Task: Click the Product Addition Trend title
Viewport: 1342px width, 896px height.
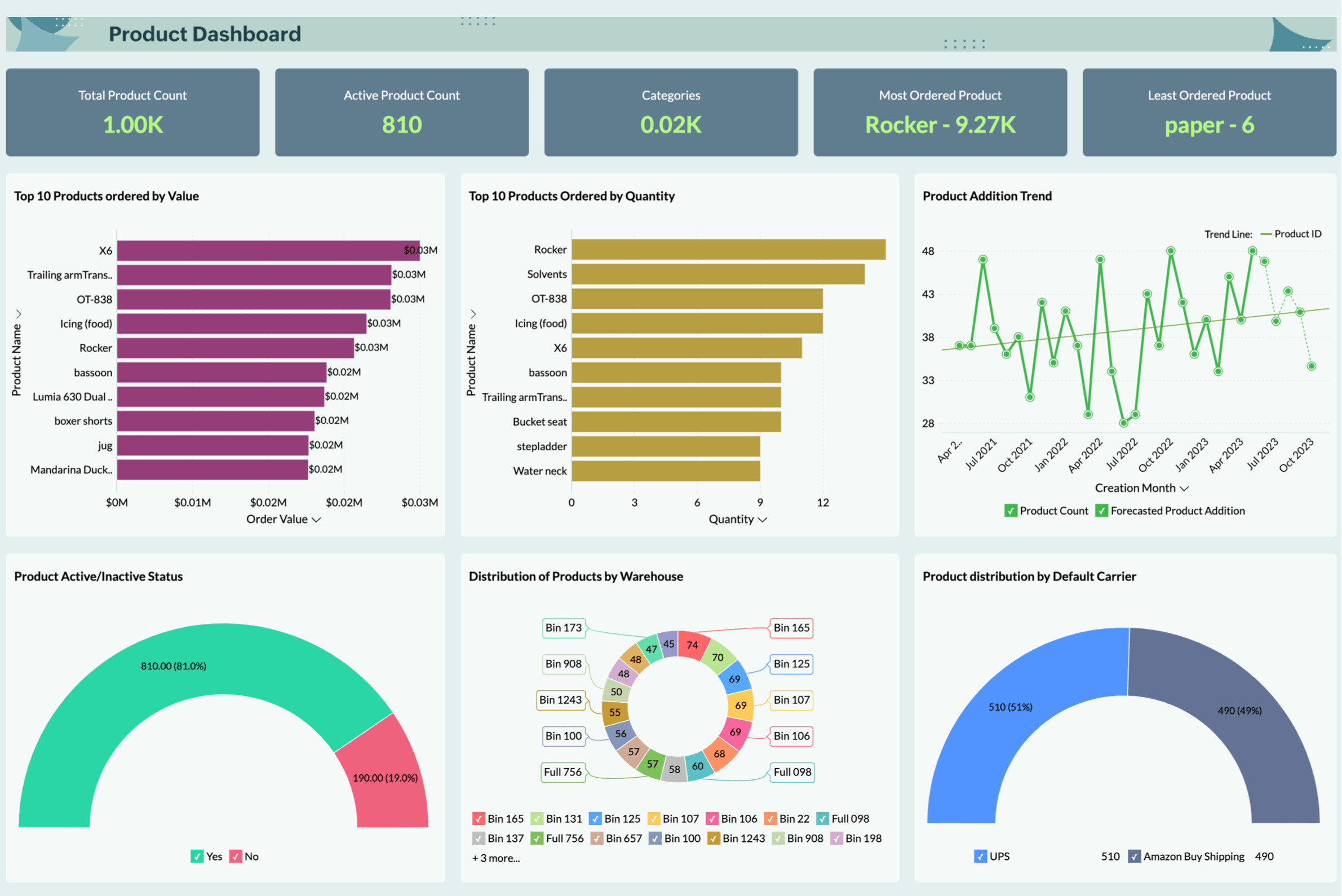Action: [x=987, y=196]
